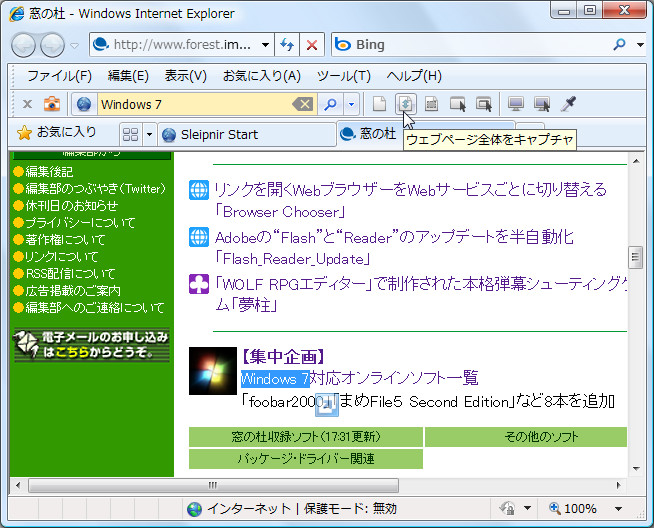Image resolution: width=654 pixels, height=528 pixels.
Task: Open the プライバシーについて sidebar link
Action: pos(80,223)
